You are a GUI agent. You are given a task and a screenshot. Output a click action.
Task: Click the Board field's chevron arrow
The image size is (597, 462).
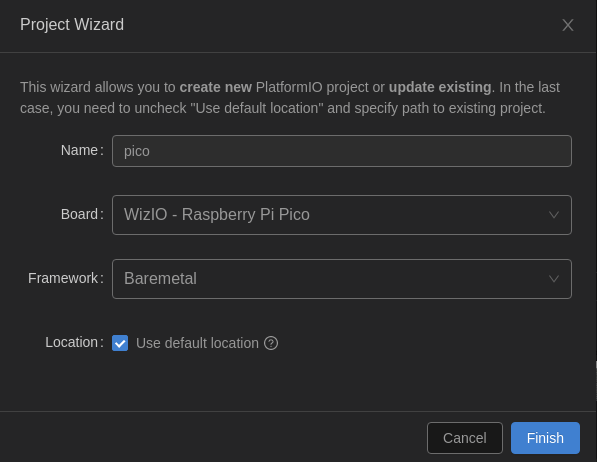click(554, 215)
